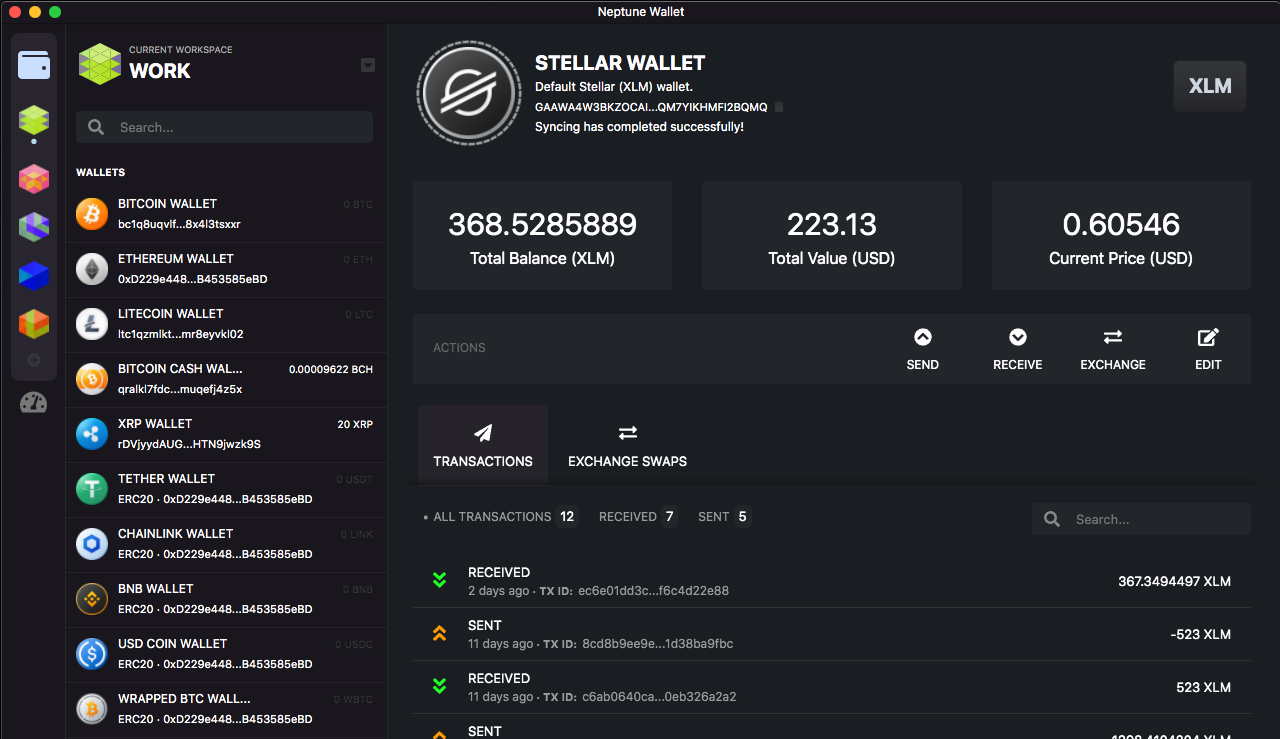Open the BNB Wallet

tap(226, 599)
